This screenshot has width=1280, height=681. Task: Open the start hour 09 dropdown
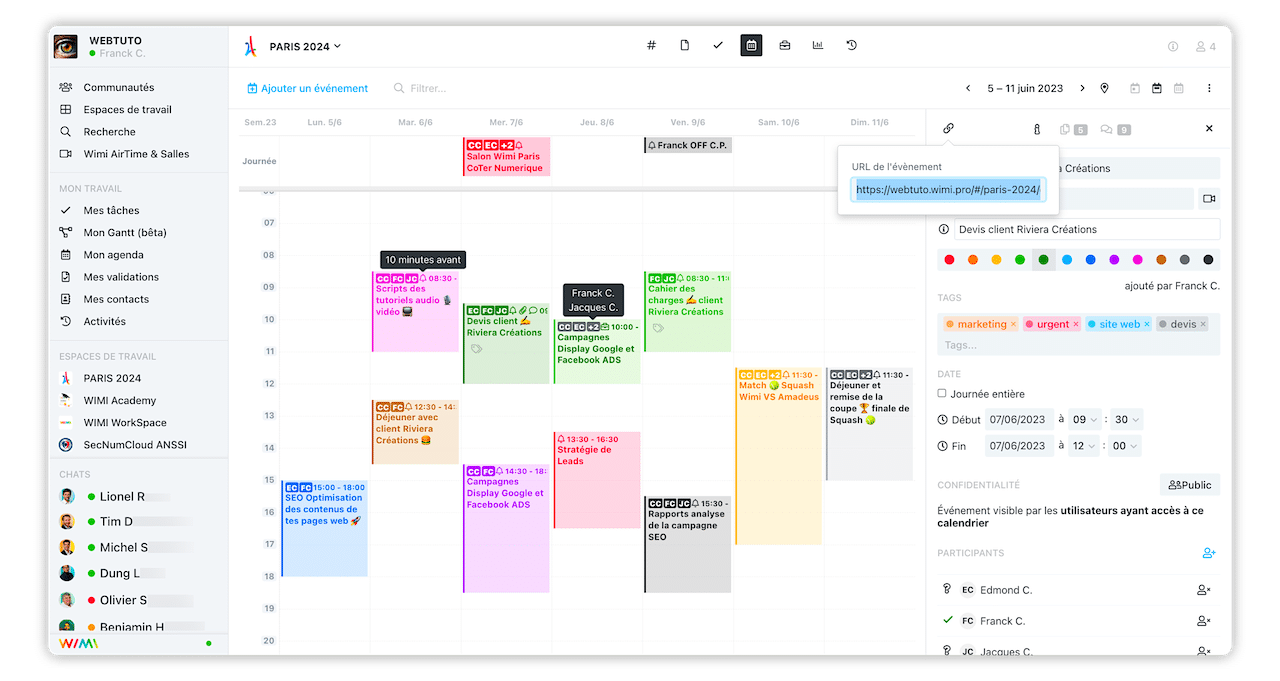pyautogui.click(x=1085, y=420)
